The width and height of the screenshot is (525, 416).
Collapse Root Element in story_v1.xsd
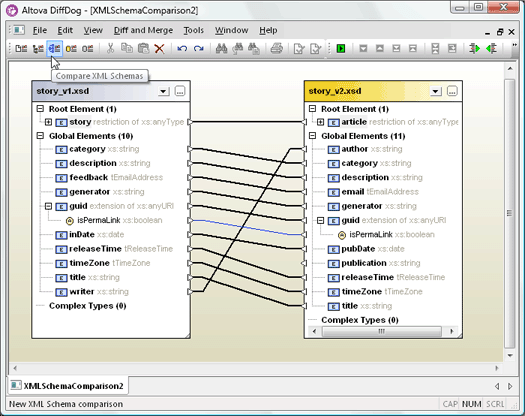[40, 109]
